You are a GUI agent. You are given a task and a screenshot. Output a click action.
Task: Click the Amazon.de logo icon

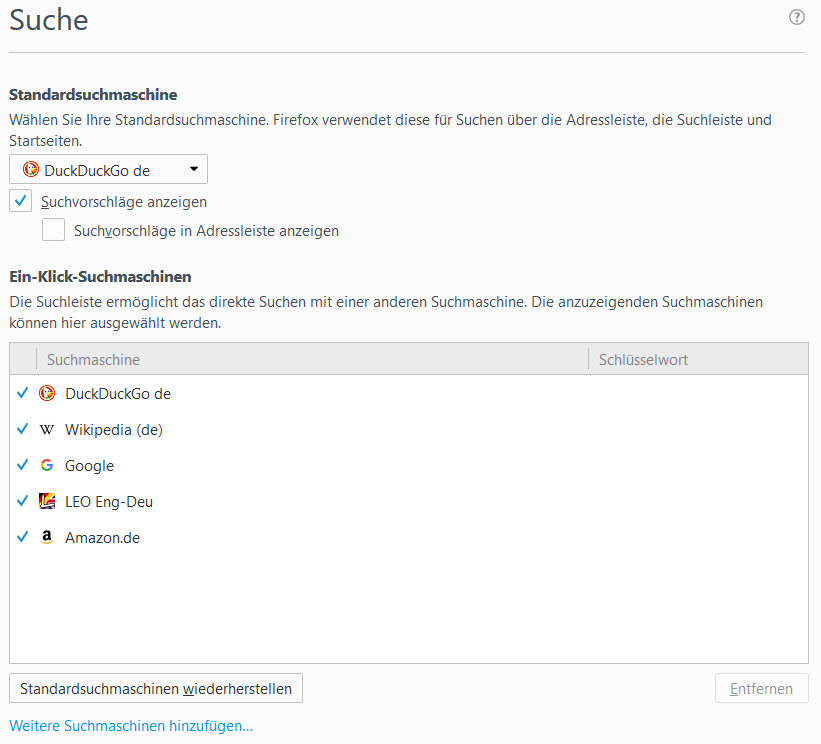pos(47,538)
